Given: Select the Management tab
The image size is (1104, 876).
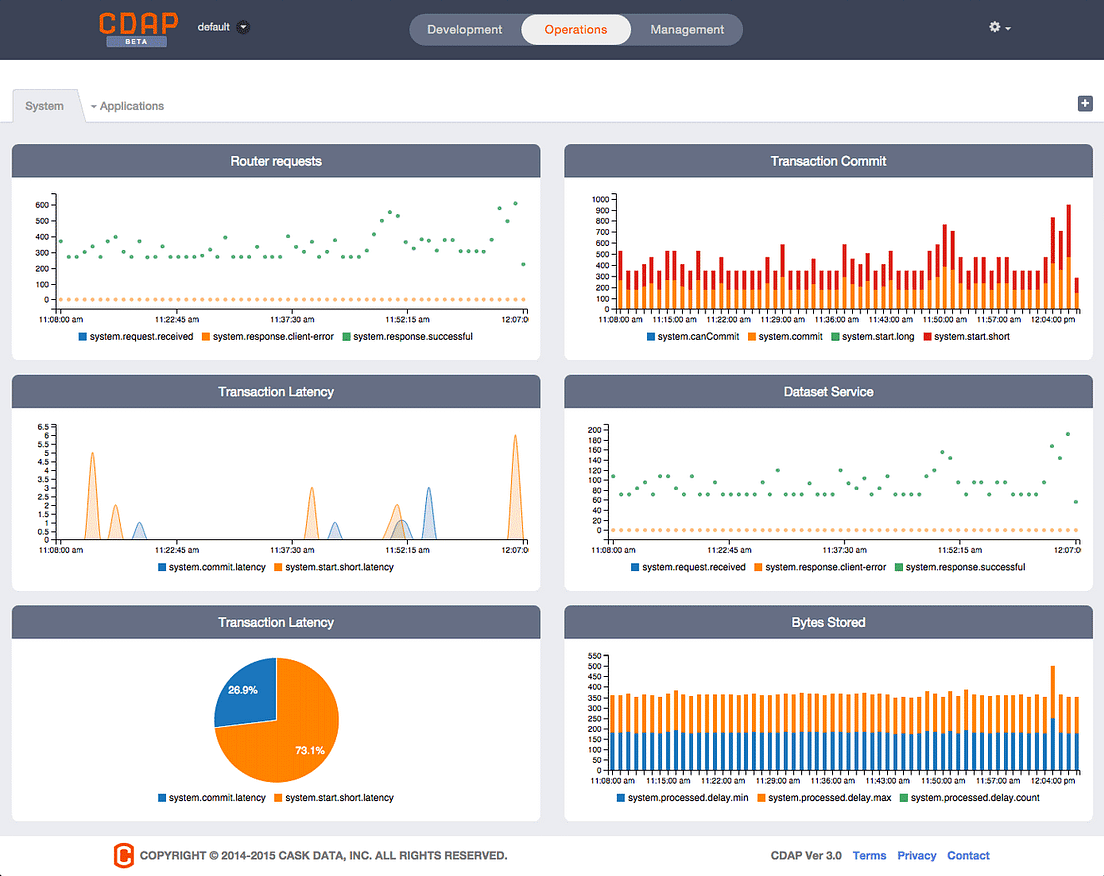Looking at the screenshot, I should 687,30.
